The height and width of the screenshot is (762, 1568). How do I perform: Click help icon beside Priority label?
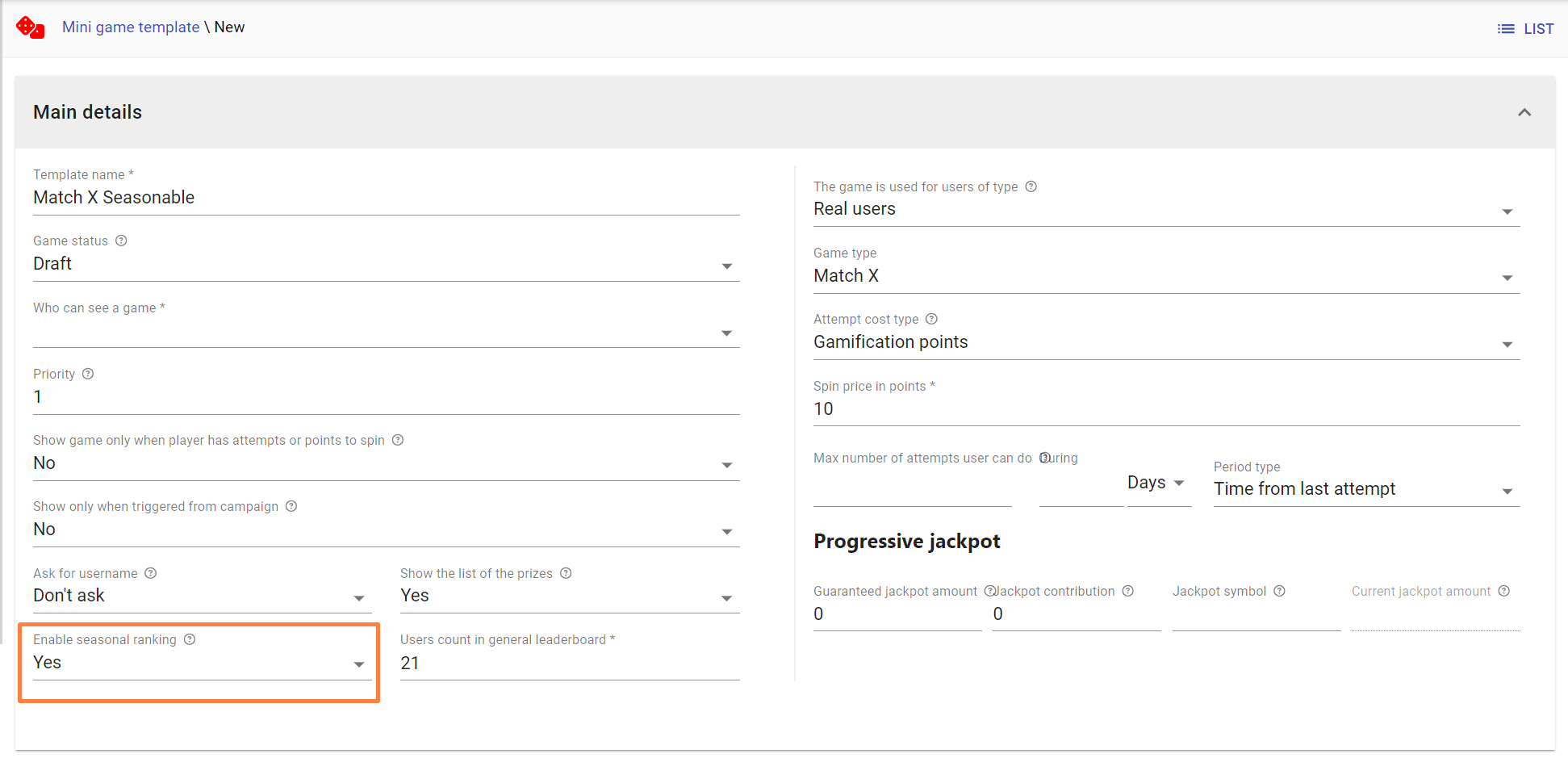88,374
